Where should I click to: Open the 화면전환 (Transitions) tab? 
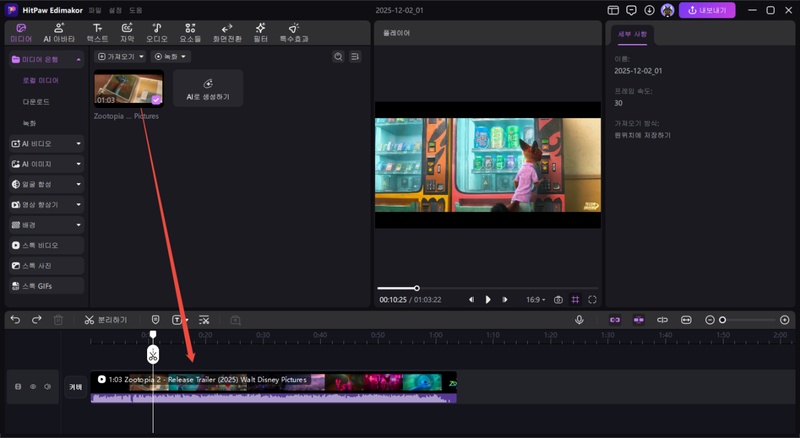(227, 33)
